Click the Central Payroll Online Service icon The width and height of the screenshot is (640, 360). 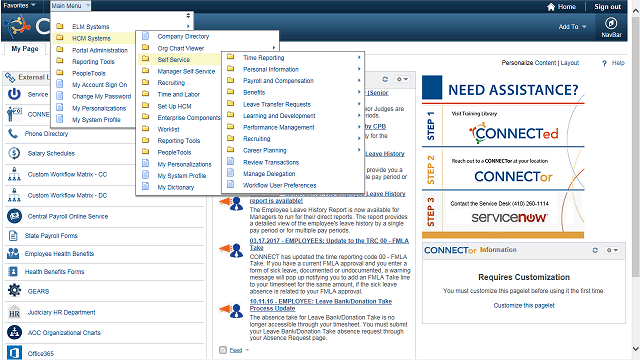[x=14, y=216]
